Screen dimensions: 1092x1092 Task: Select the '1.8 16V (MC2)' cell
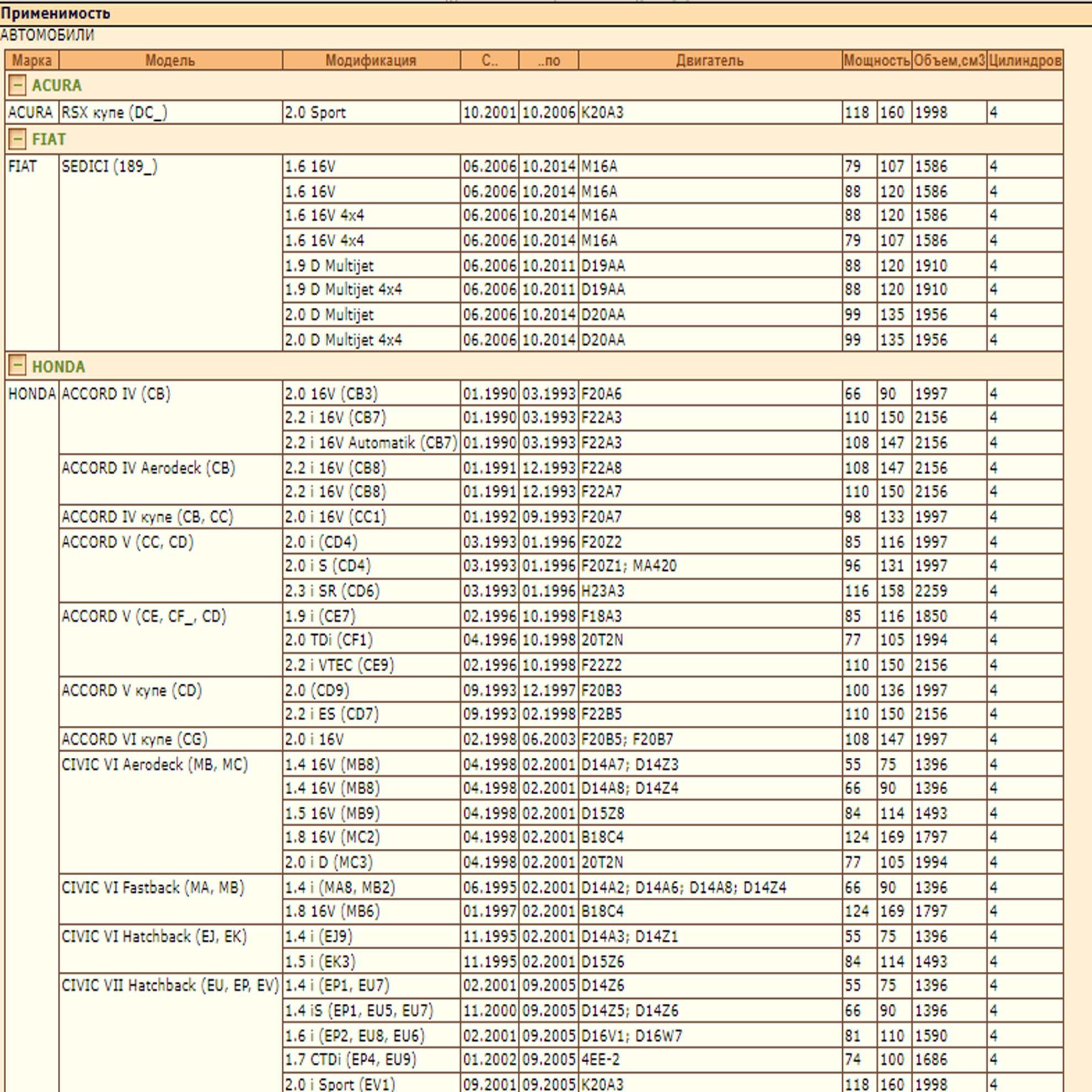coord(371,837)
